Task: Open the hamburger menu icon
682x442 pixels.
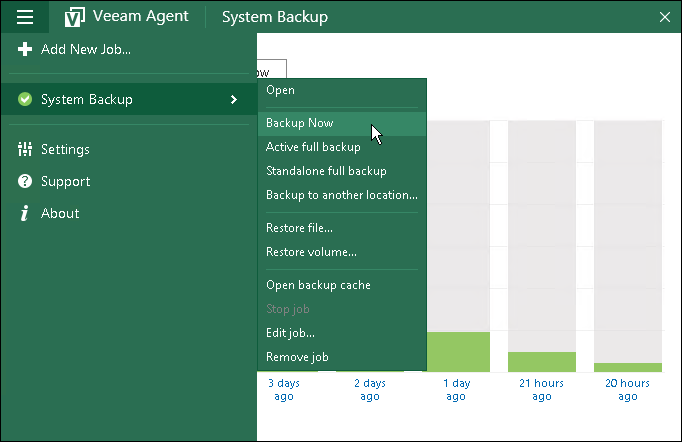Action: (x=25, y=17)
